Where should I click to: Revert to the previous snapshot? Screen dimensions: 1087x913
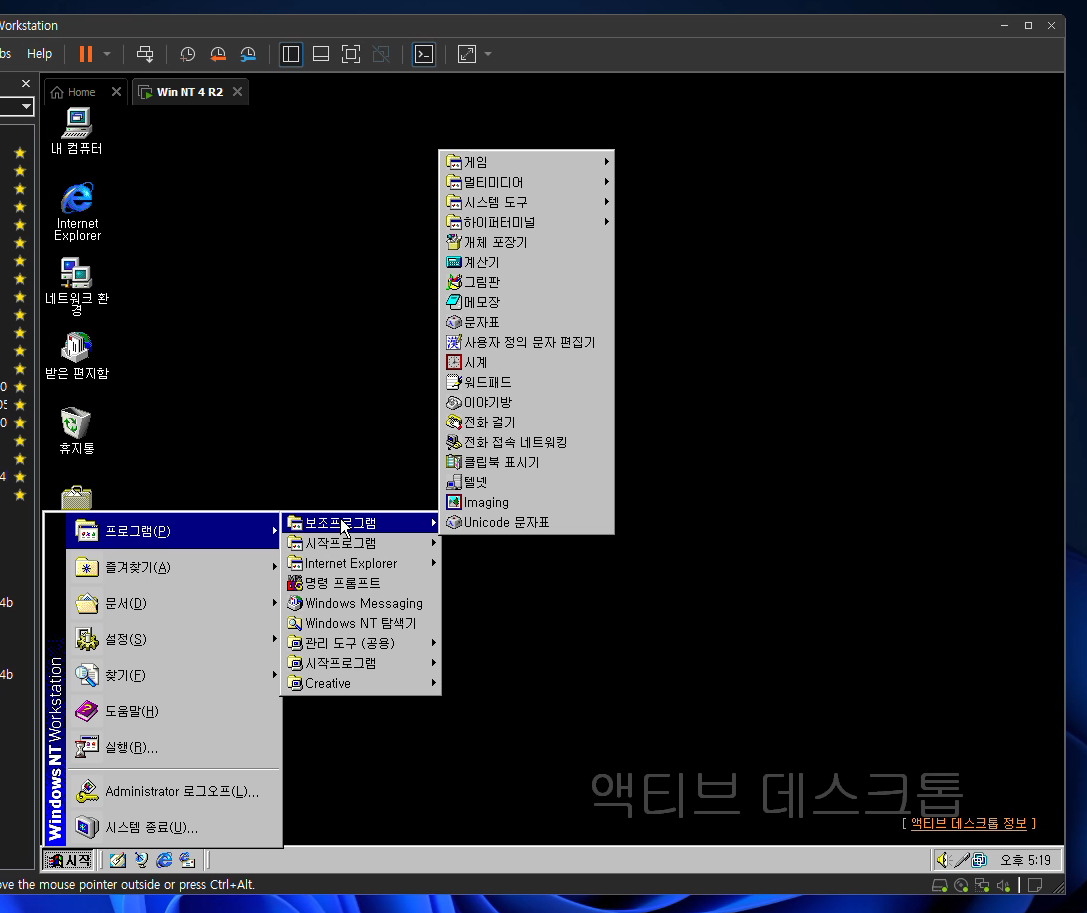point(218,54)
